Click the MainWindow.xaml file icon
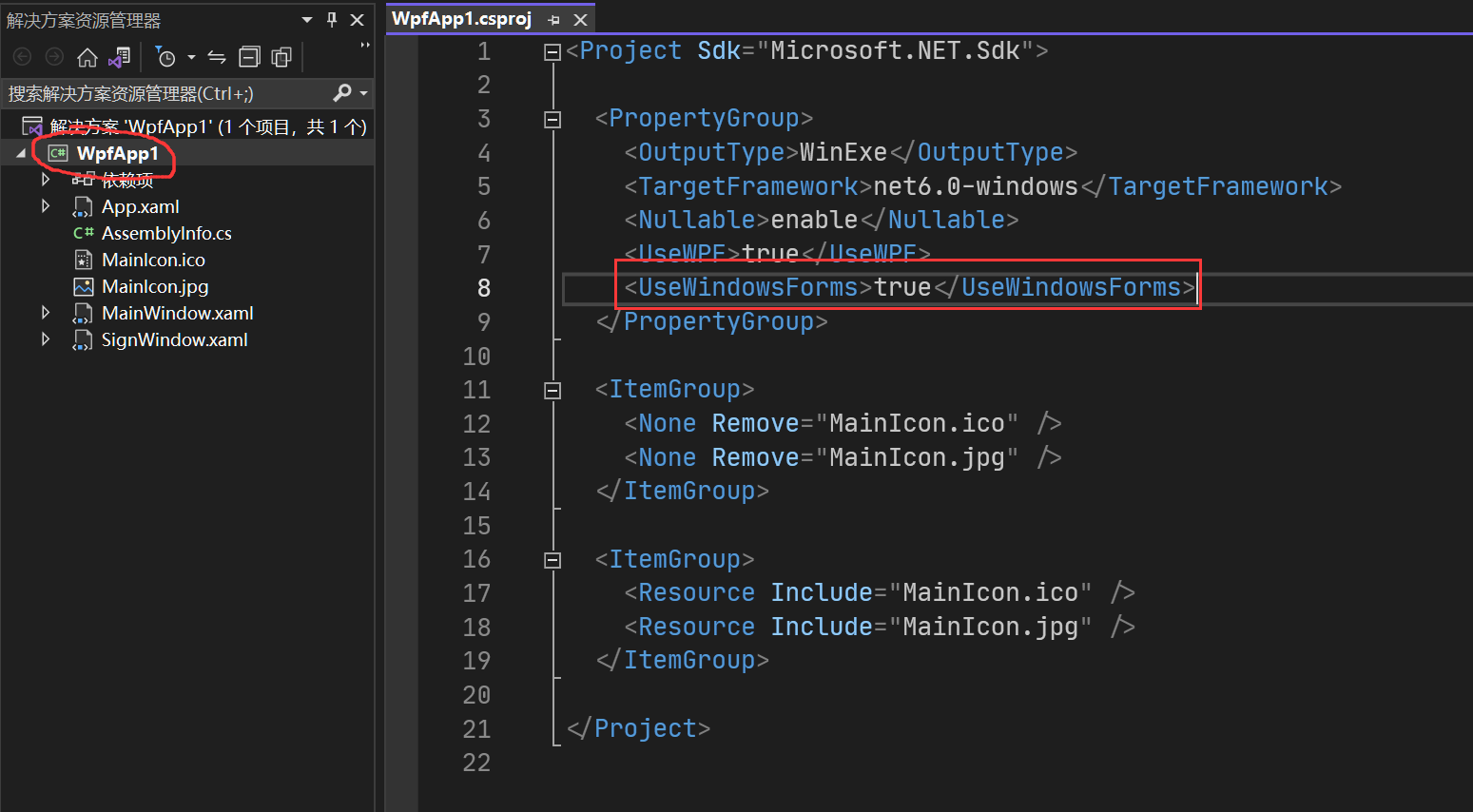 pyautogui.click(x=84, y=313)
